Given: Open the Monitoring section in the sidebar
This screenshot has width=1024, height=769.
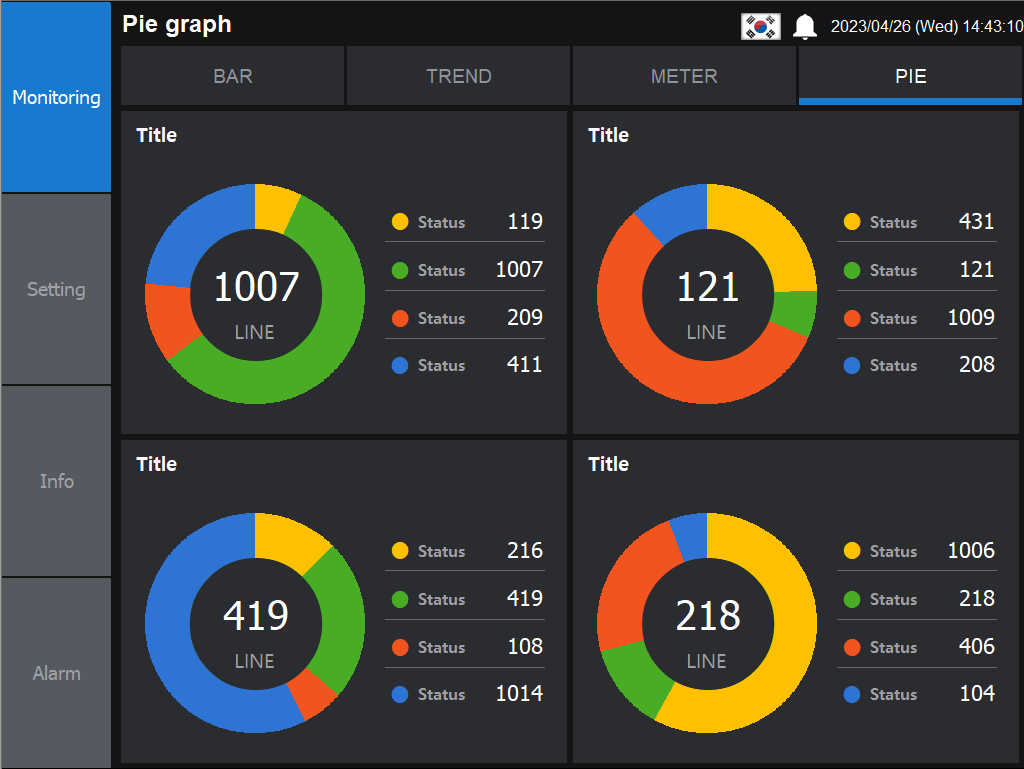Looking at the screenshot, I should [x=55, y=97].
